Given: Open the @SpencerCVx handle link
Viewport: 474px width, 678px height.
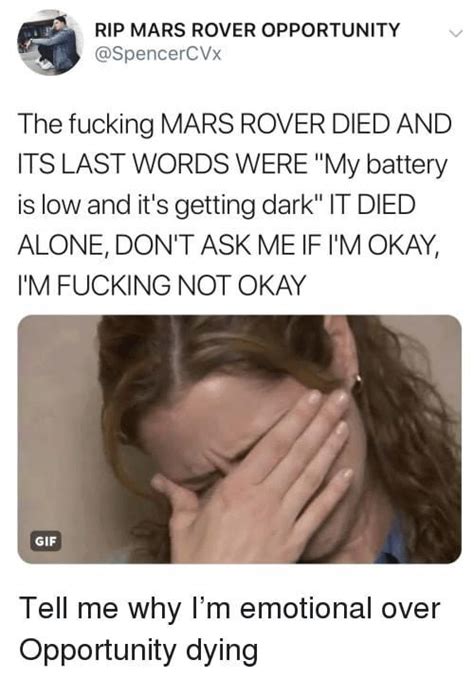Looking at the screenshot, I should pyautogui.click(x=158, y=54).
